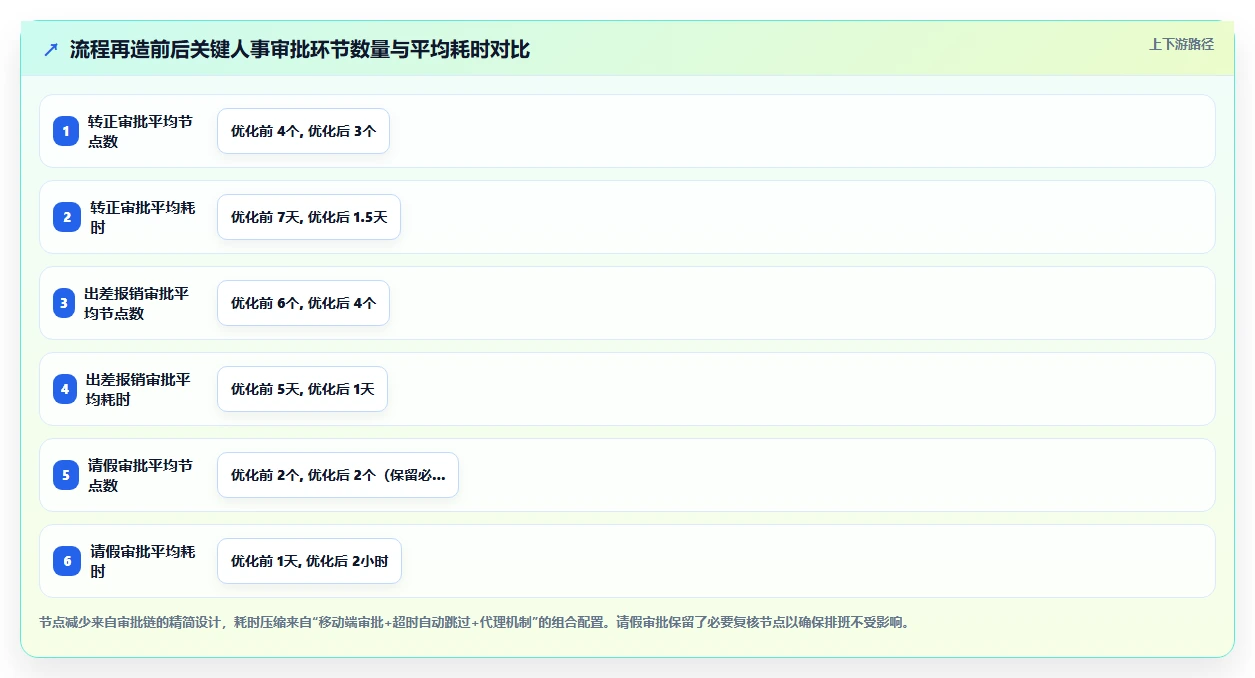
Task: Click the 出差报销审批平均耗时 label
Action: pyautogui.click(x=138, y=389)
